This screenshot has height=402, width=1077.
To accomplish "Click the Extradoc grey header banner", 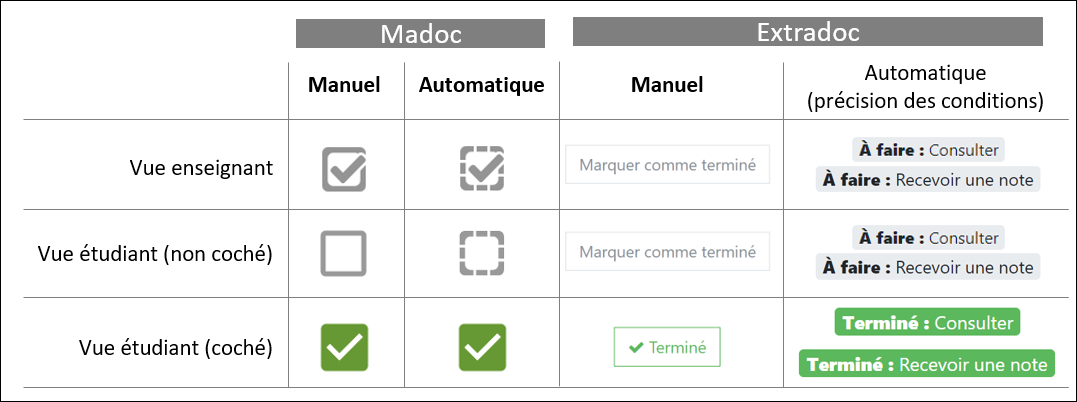I will 808,32.
